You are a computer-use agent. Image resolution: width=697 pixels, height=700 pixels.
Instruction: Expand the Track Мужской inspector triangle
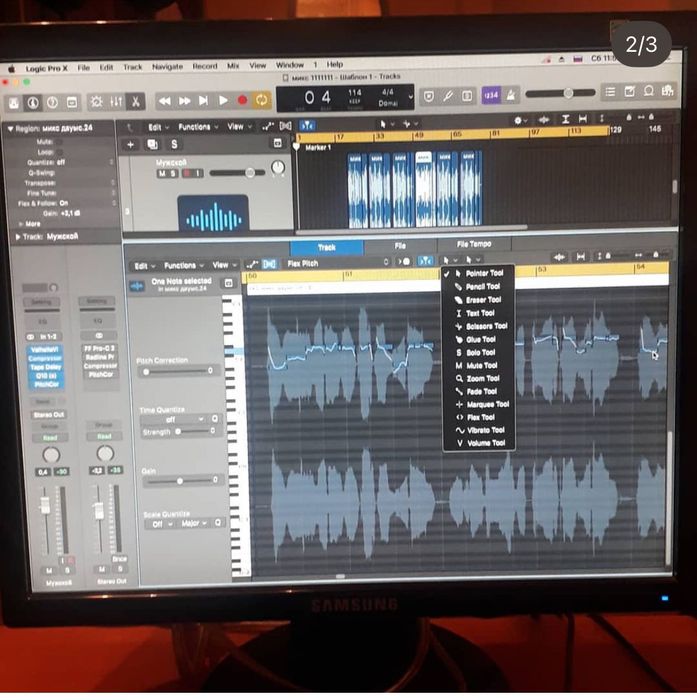[18, 237]
